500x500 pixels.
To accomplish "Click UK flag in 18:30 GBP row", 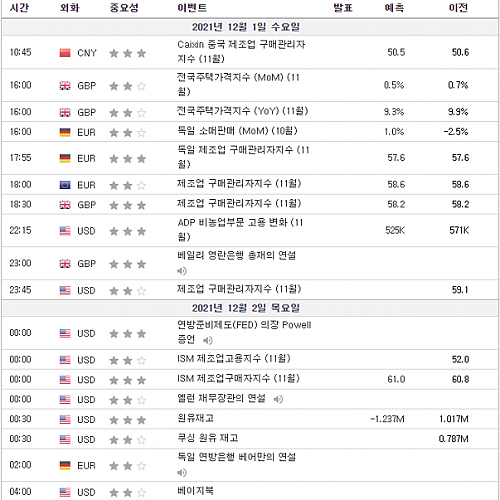I will 65,205.
